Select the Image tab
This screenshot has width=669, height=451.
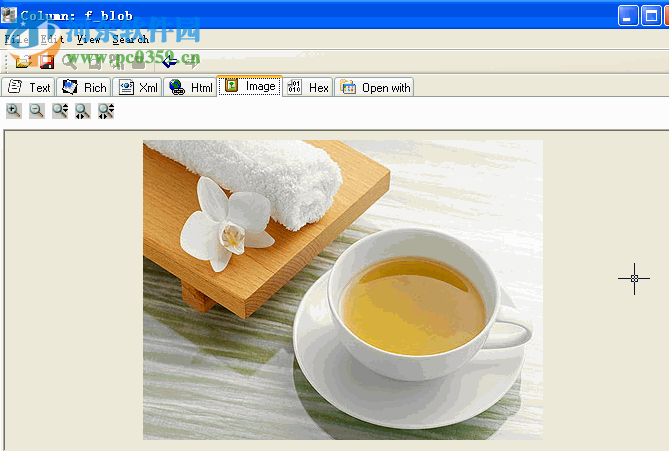coord(250,86)
